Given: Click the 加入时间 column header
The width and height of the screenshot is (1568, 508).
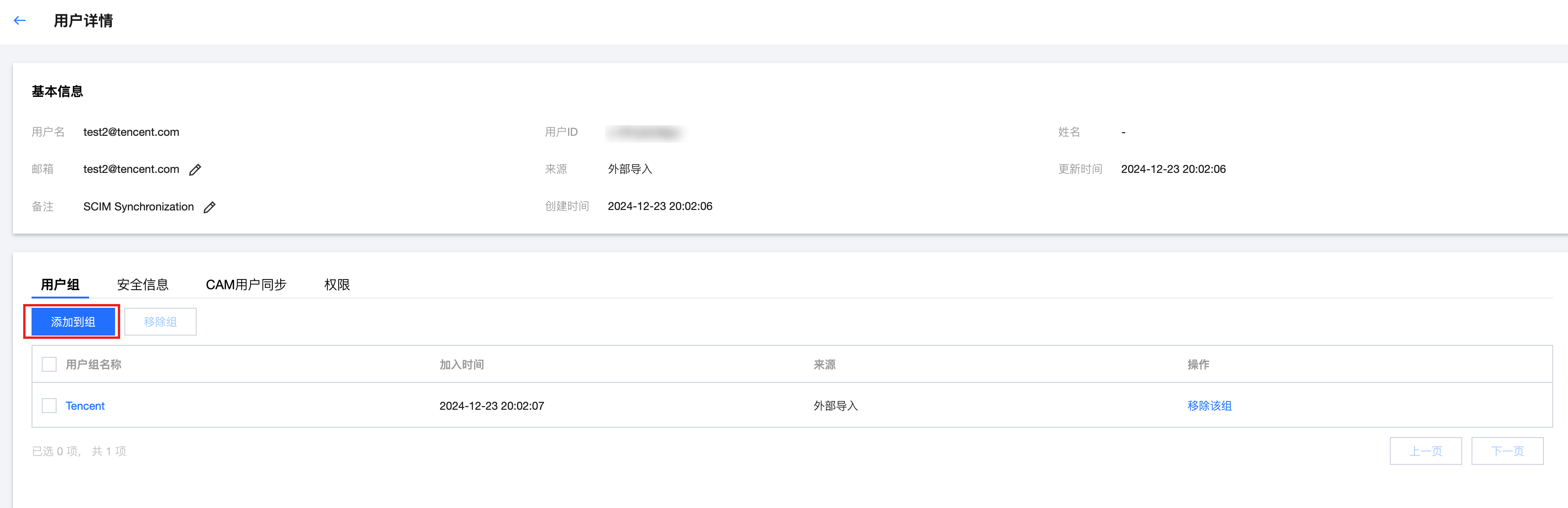Looking at the screenshot, I should click(462, 364).
